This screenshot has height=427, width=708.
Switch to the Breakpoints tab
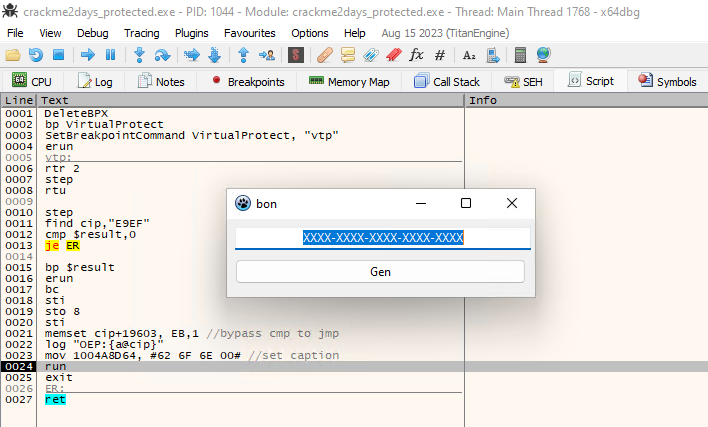pos(247,82)
